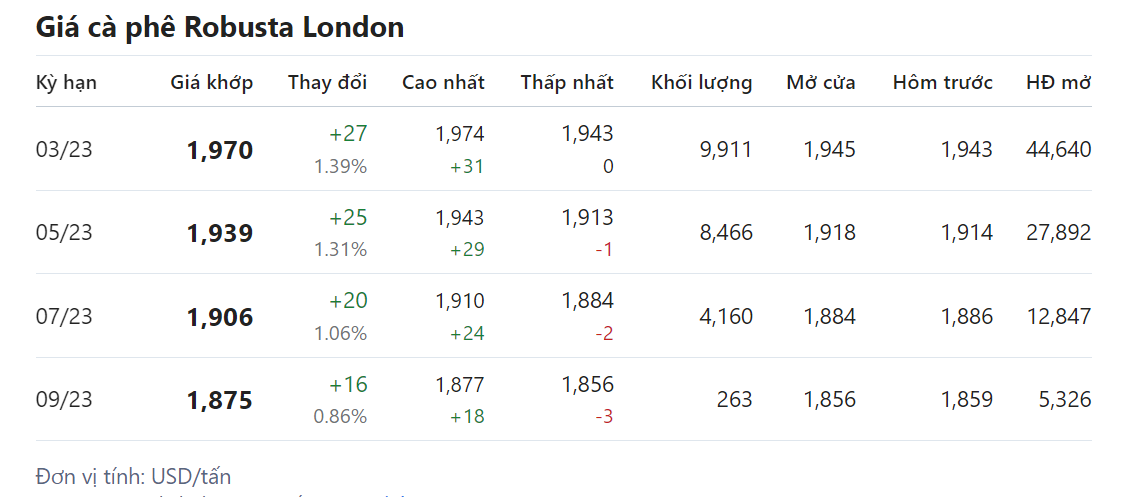Select the 03/23 contract term row

[x=64, y=150]
